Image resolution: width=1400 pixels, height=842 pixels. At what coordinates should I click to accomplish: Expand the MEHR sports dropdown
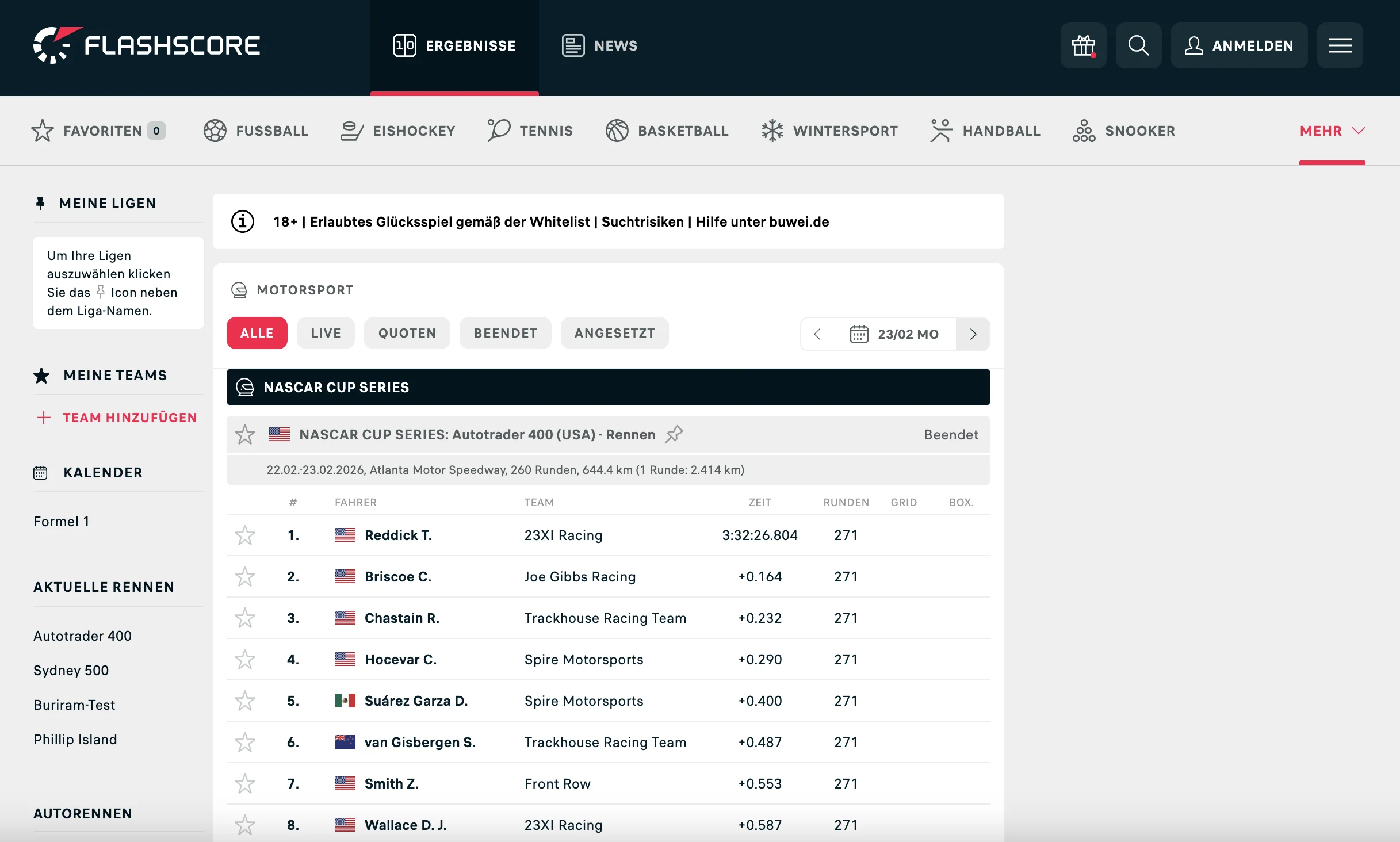(x=1332, y=131)
